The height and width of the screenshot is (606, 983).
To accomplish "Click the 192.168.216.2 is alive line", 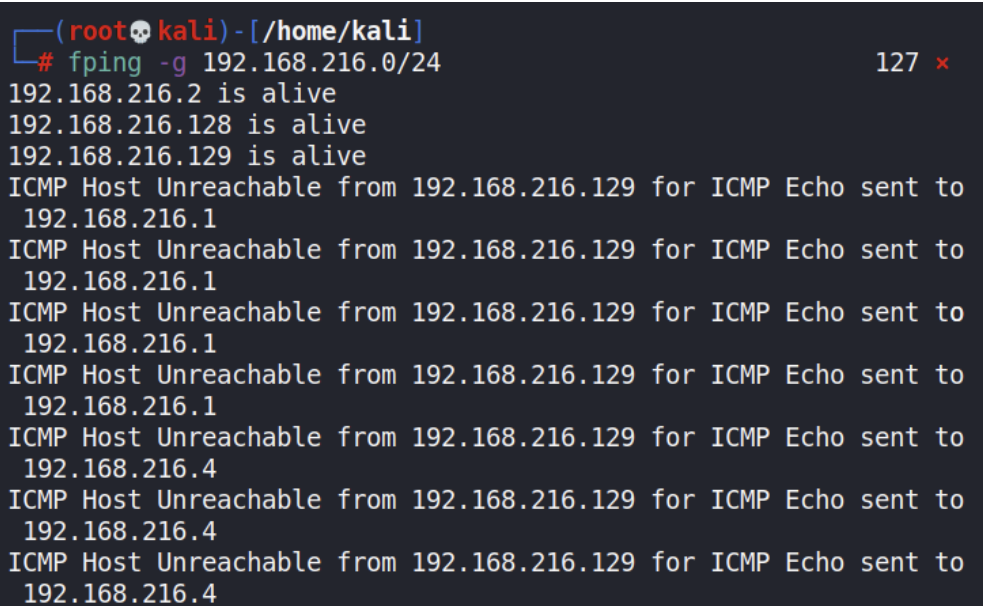I will [x=172, y=94].
